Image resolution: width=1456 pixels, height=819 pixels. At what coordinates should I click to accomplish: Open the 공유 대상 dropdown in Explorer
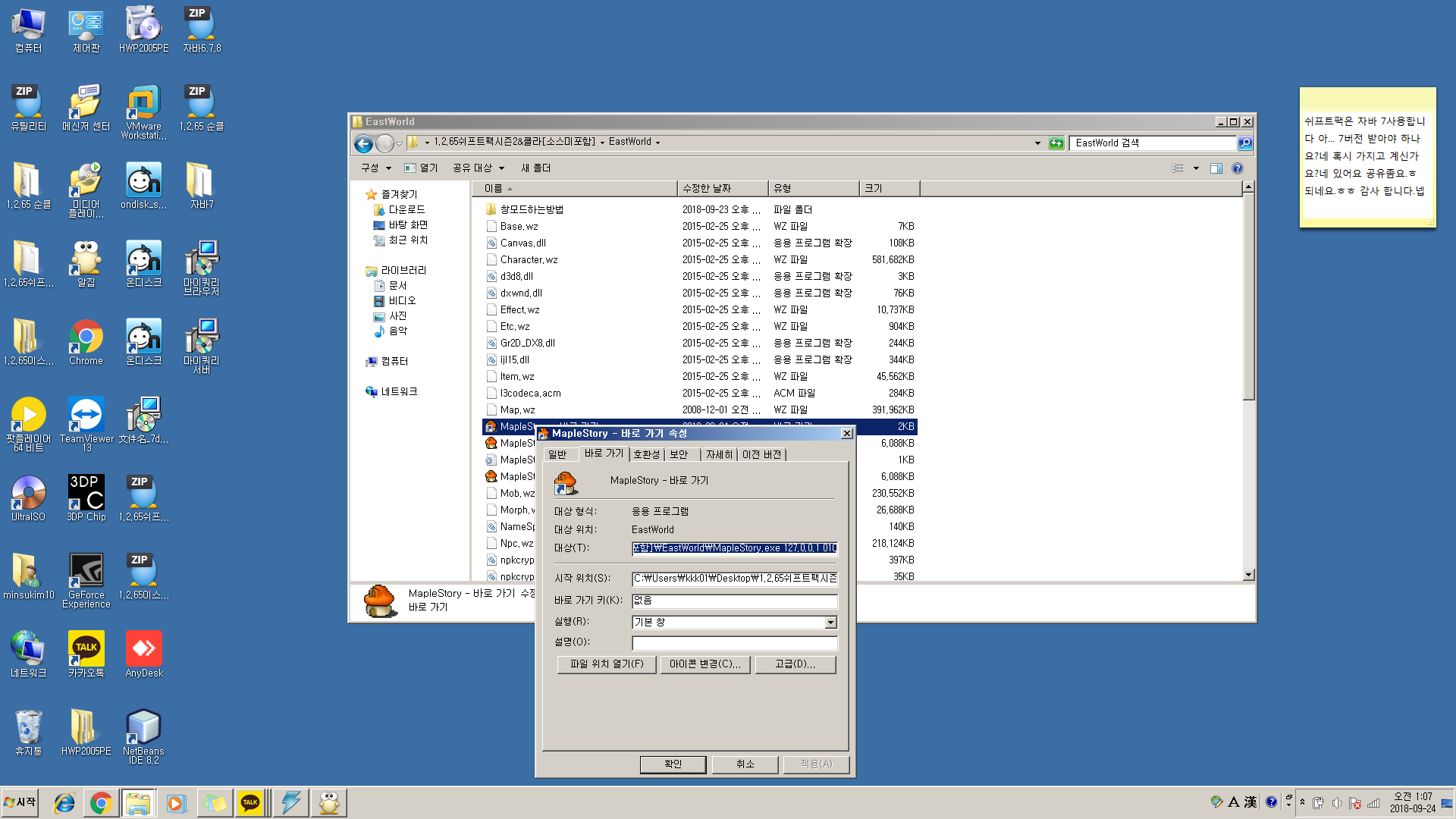click(x=479, y=168)
